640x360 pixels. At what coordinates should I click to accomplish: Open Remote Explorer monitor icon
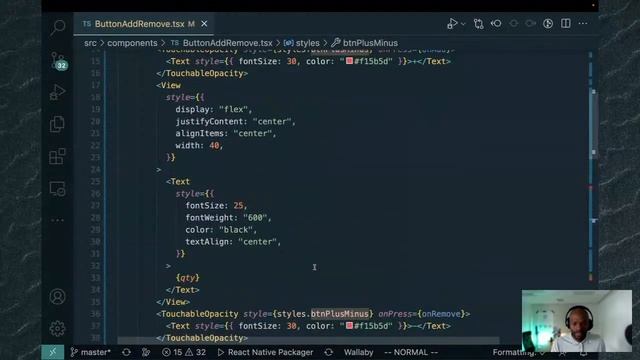tap(58, 189)
